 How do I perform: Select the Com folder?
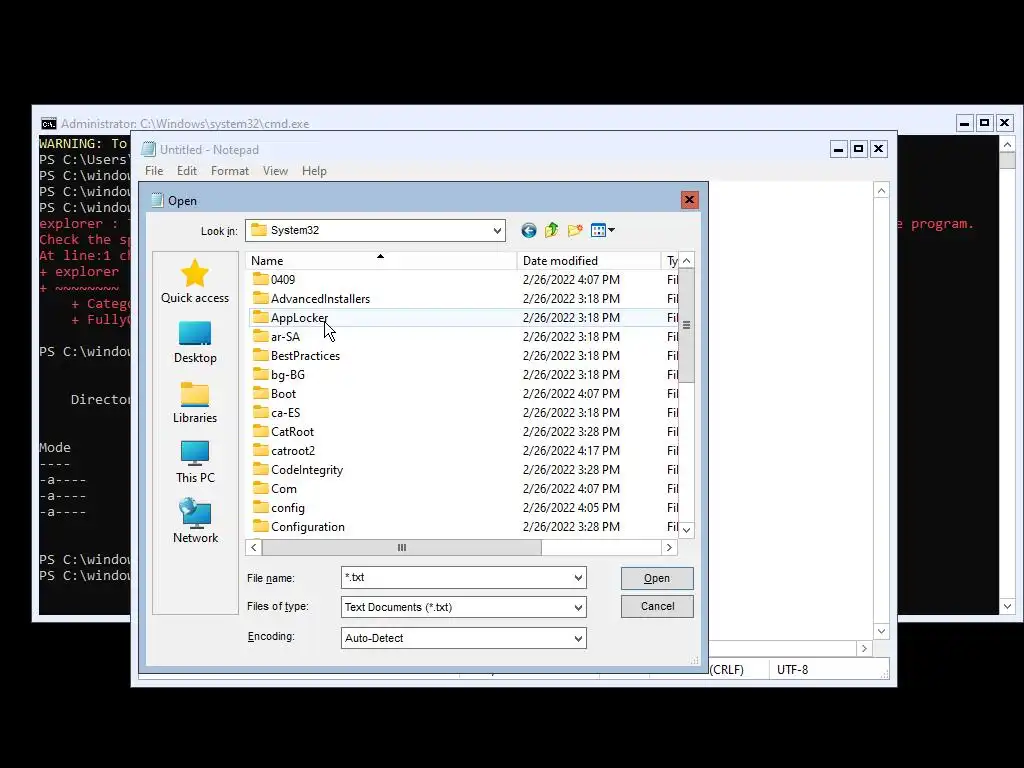[283, 488]
